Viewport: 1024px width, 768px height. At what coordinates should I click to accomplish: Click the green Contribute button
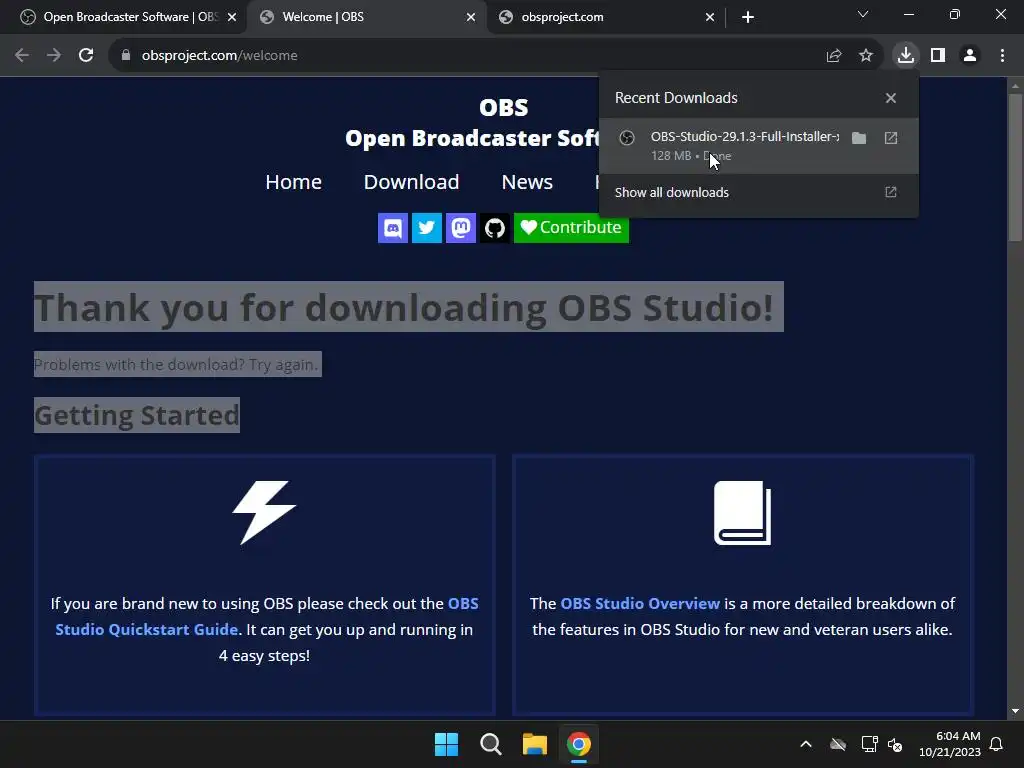[x=571, y=228]
